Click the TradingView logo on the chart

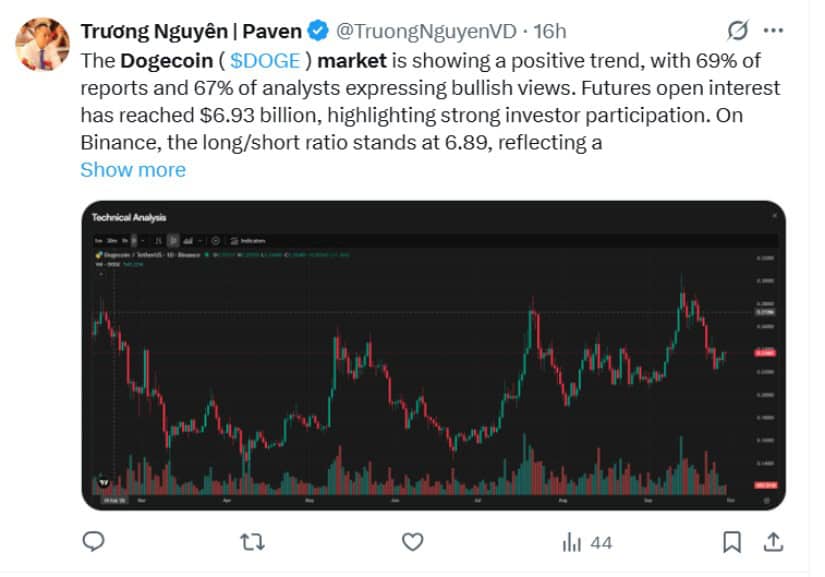pyautogui.click(x=104, y=483)
